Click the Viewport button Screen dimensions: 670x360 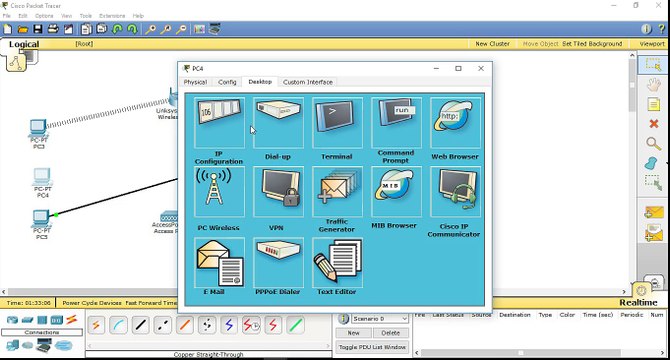[652, 44]
